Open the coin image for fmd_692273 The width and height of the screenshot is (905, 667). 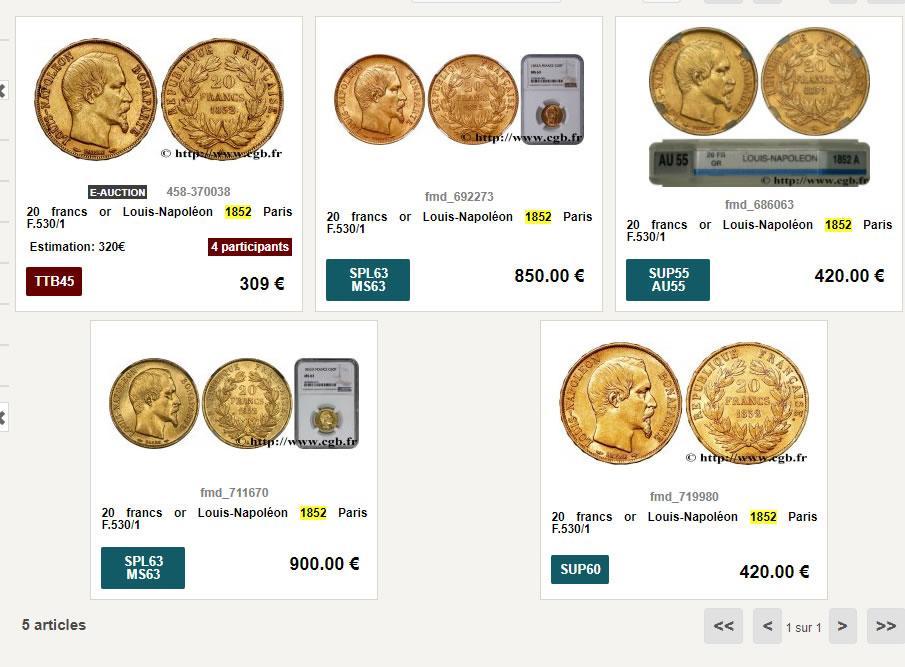(x=458, y=100)
